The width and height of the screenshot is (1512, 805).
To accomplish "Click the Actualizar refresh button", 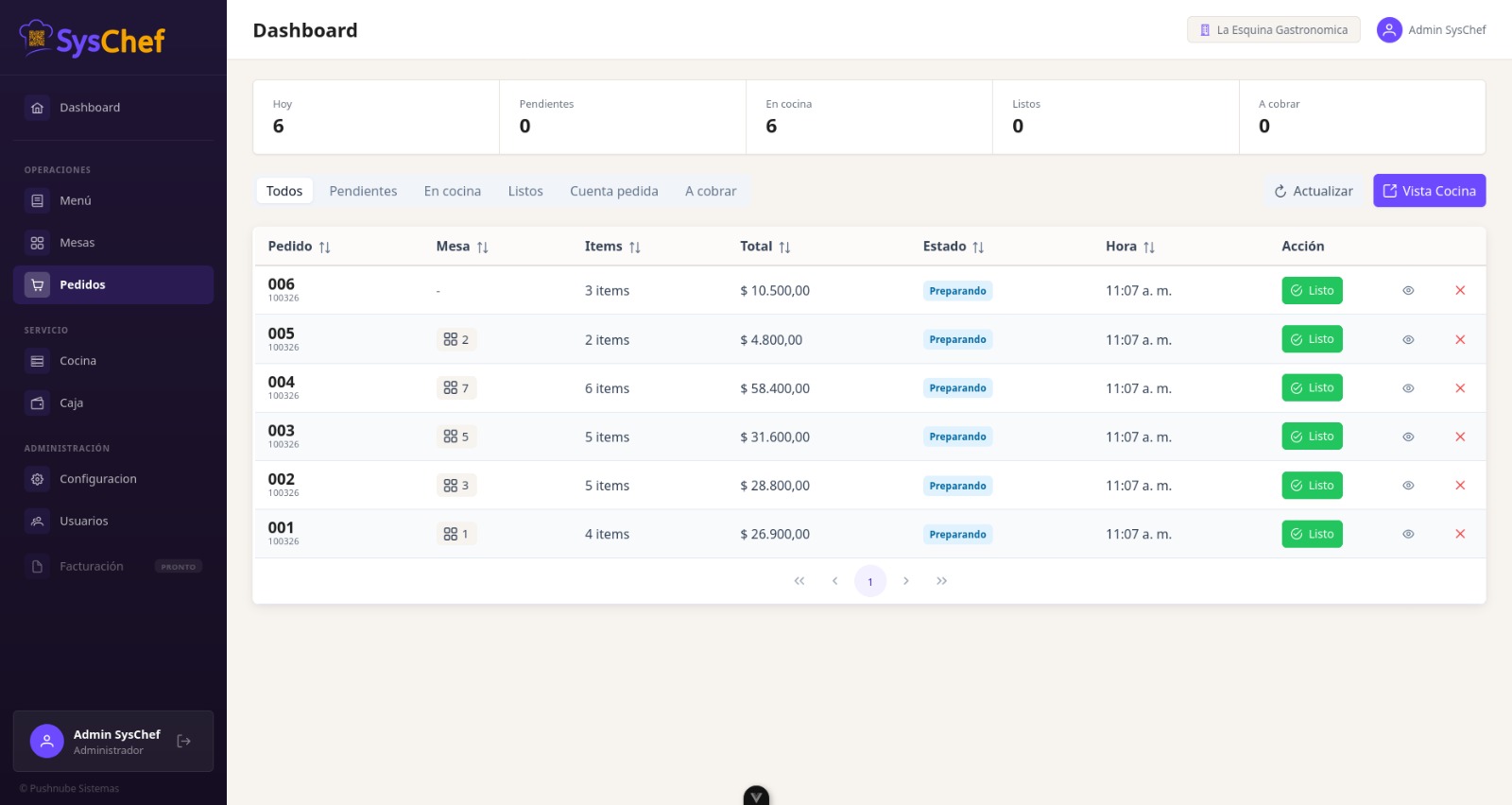I will [x=1314, y=191].
